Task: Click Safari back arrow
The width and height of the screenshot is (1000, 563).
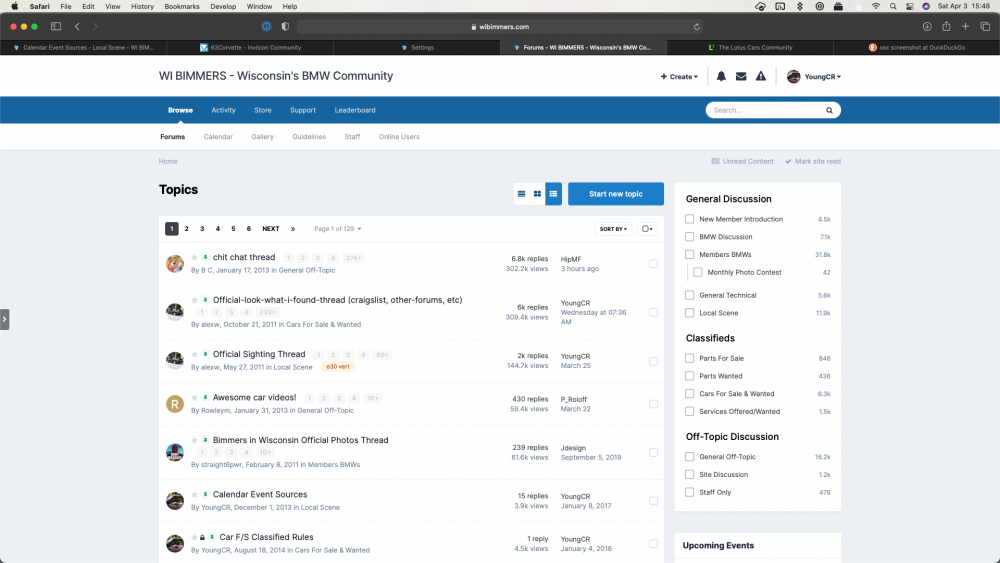Action: click(x=77, y=27)
